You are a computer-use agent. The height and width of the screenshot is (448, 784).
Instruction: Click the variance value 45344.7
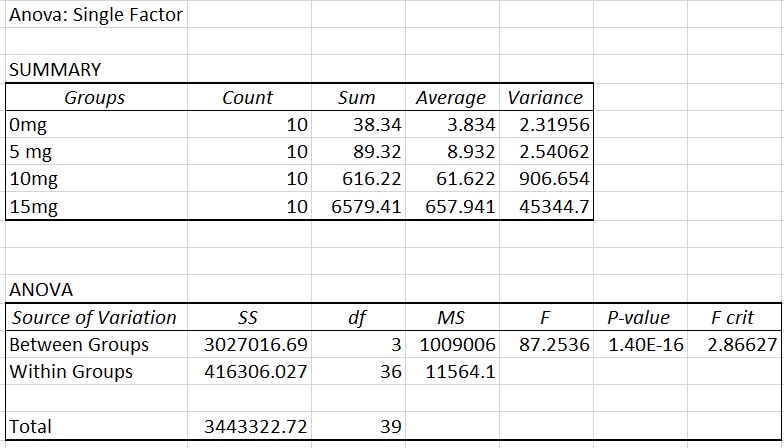pyautogui.click(x=555, y=208)
